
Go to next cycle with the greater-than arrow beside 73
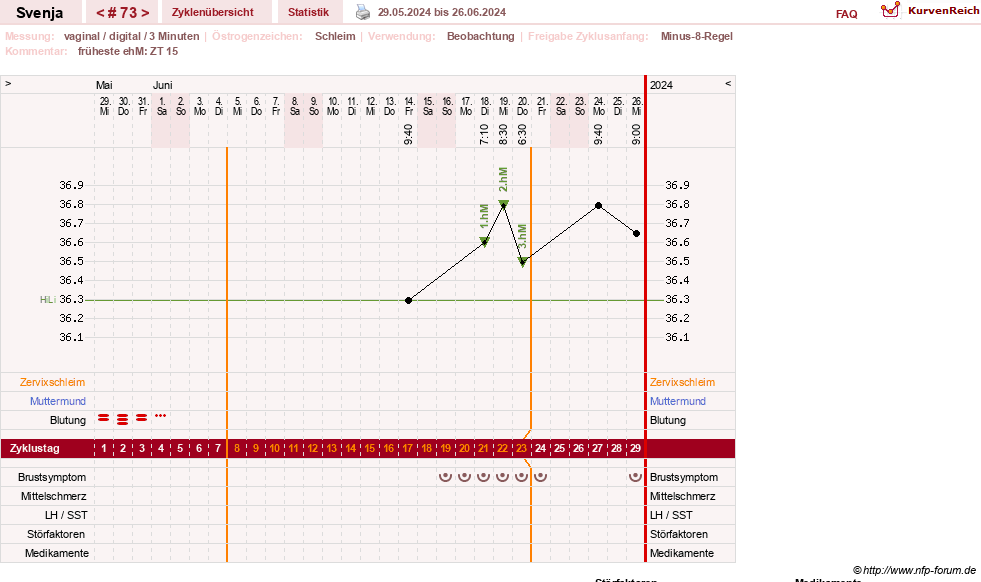145,13
